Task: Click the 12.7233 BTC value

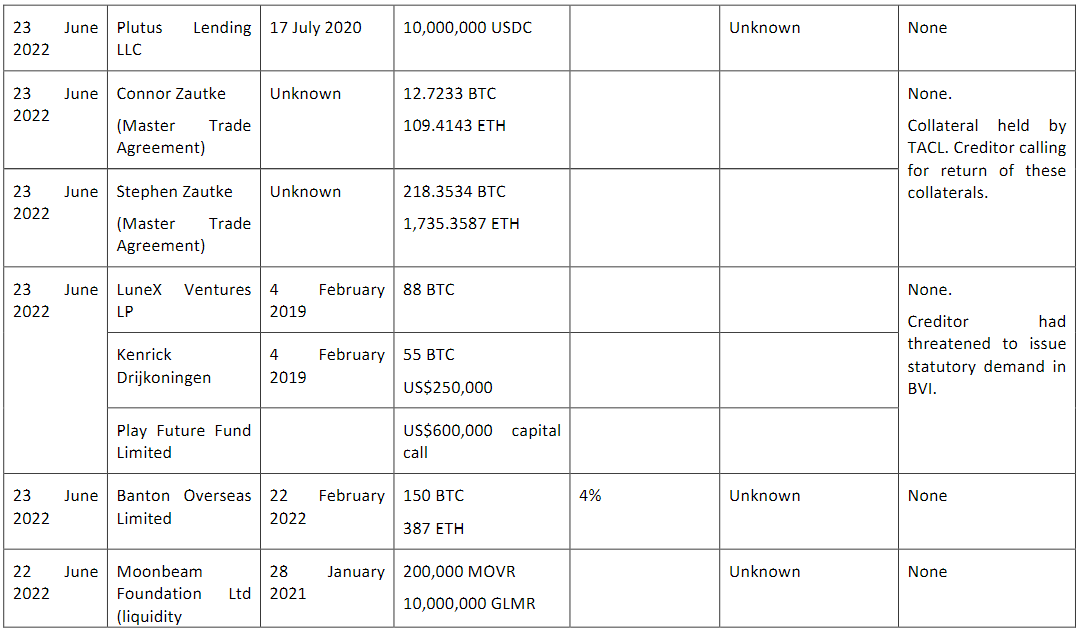Action: pyautogui.click(x=449, y=94)
